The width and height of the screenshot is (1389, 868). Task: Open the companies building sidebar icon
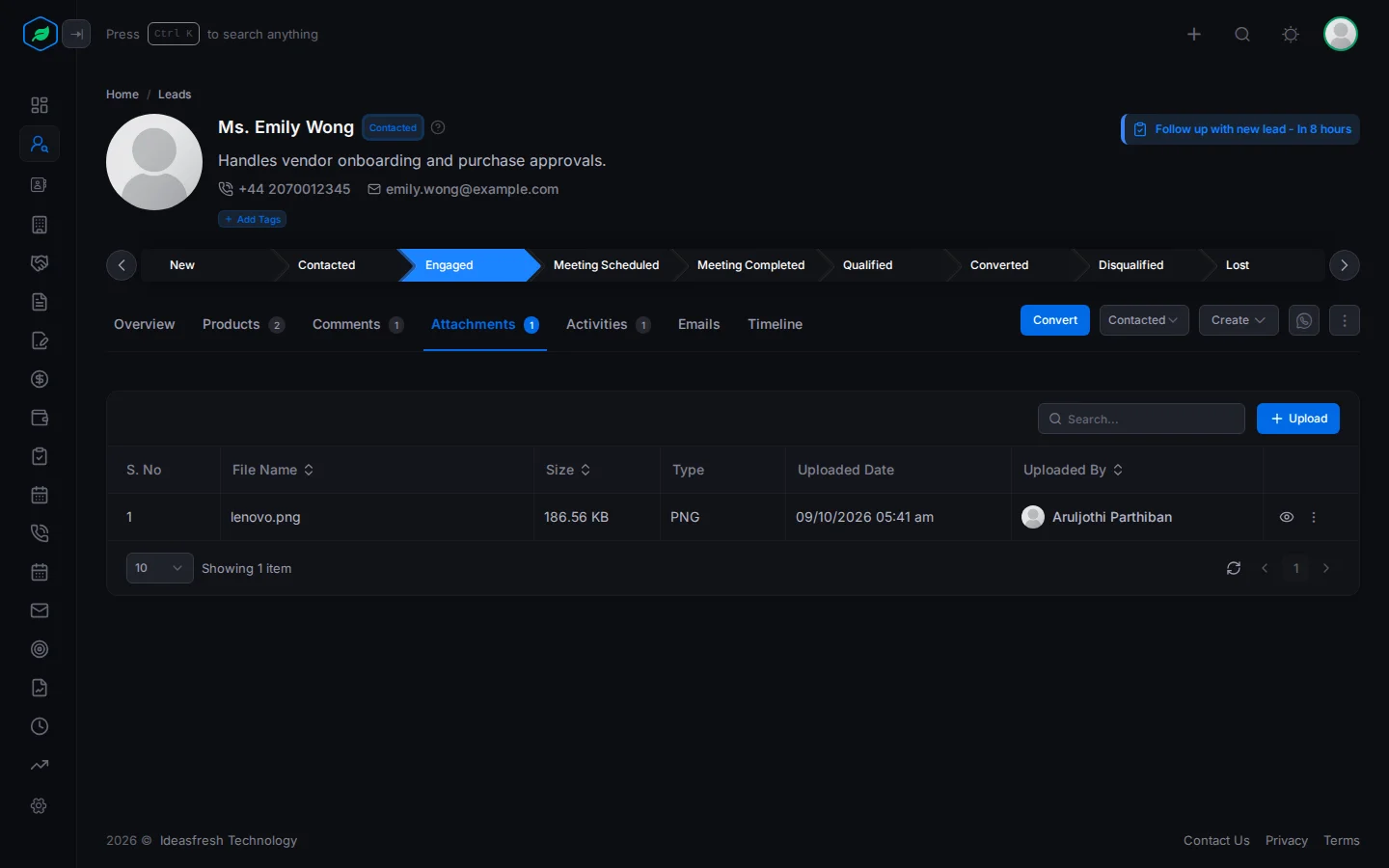[40, 225]
